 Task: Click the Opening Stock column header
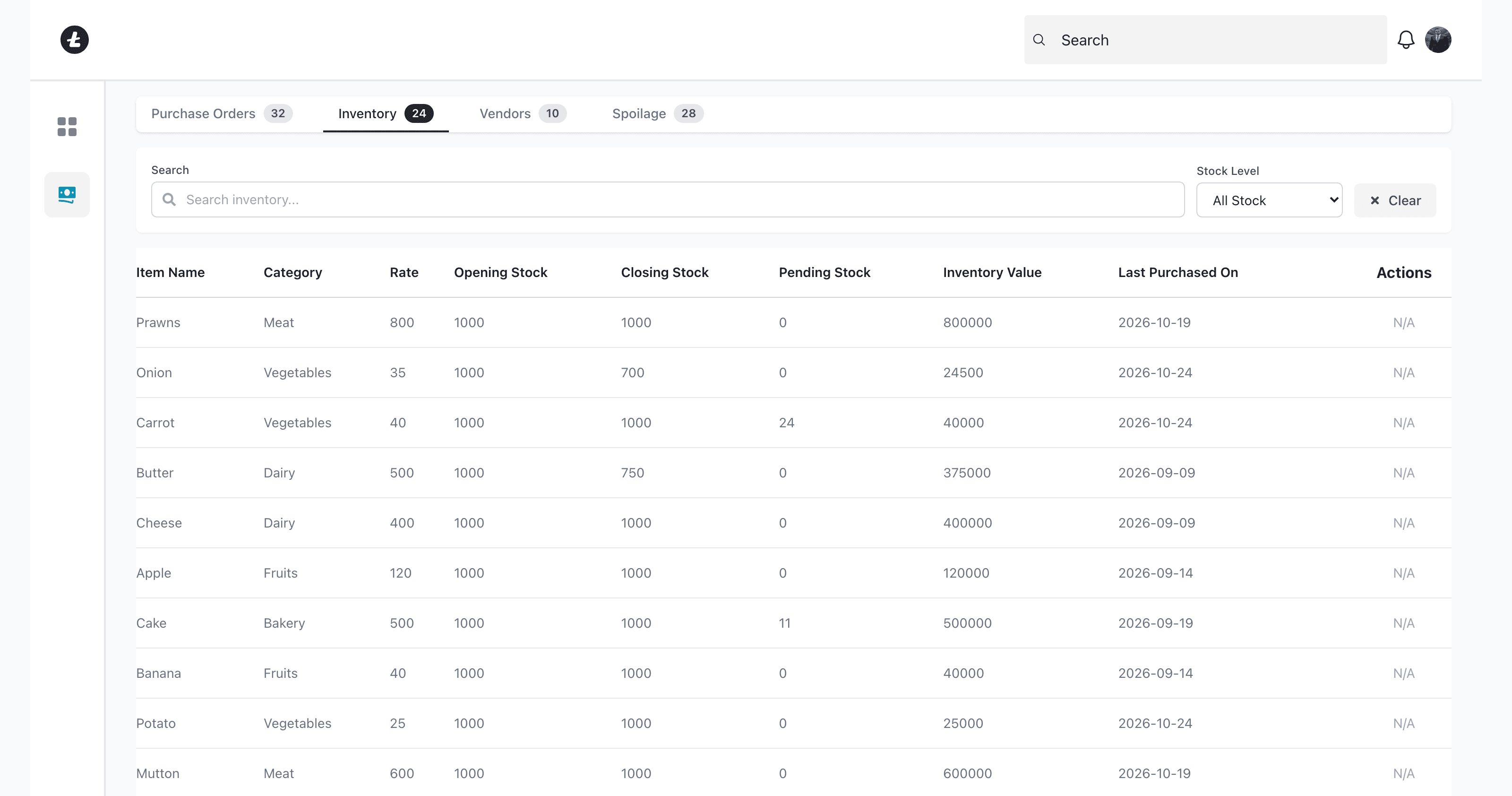tap(500, 272)
